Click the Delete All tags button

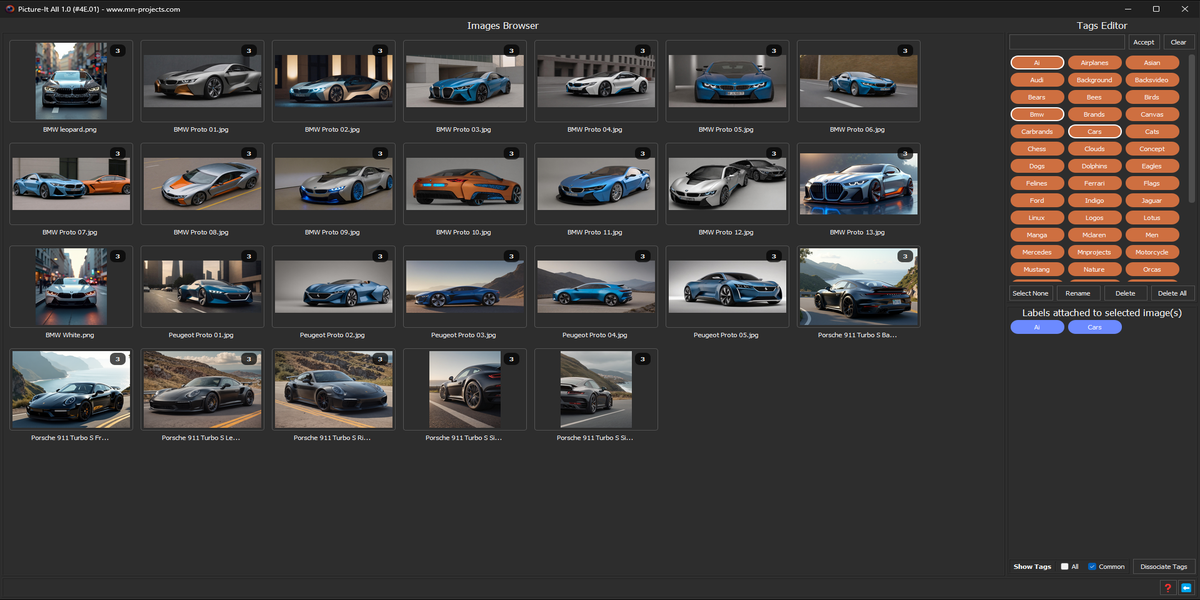tap(1172, 293)
